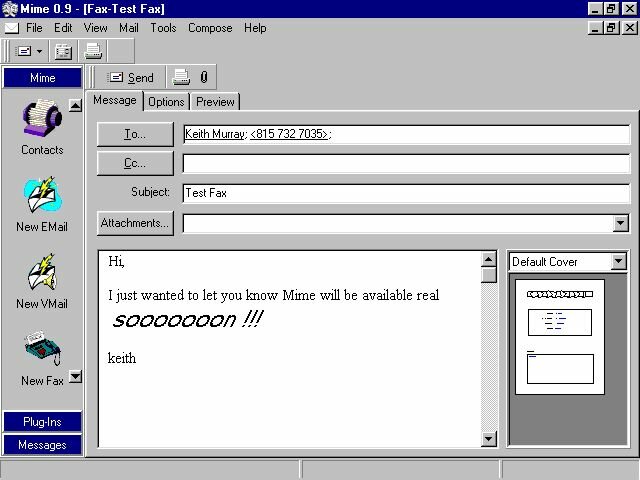Click the Mime application icon in title bar
The image size is (640, 480).
coord(10,9)
